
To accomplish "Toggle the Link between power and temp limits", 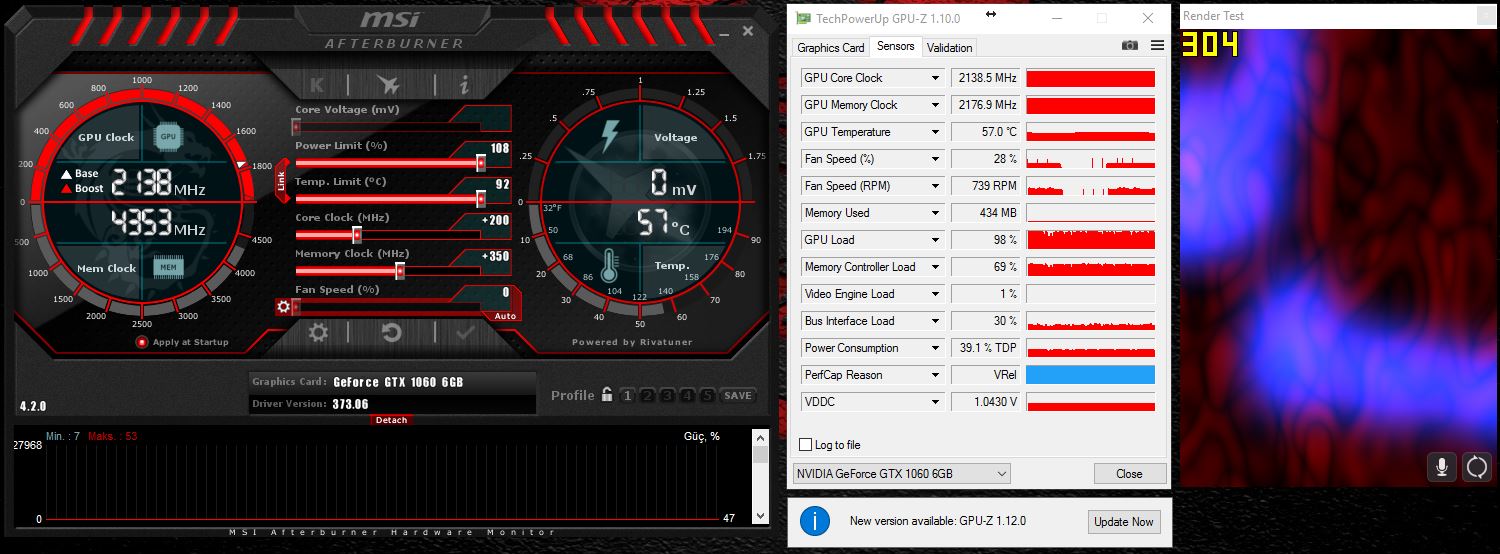I will [x=282, y=181].
